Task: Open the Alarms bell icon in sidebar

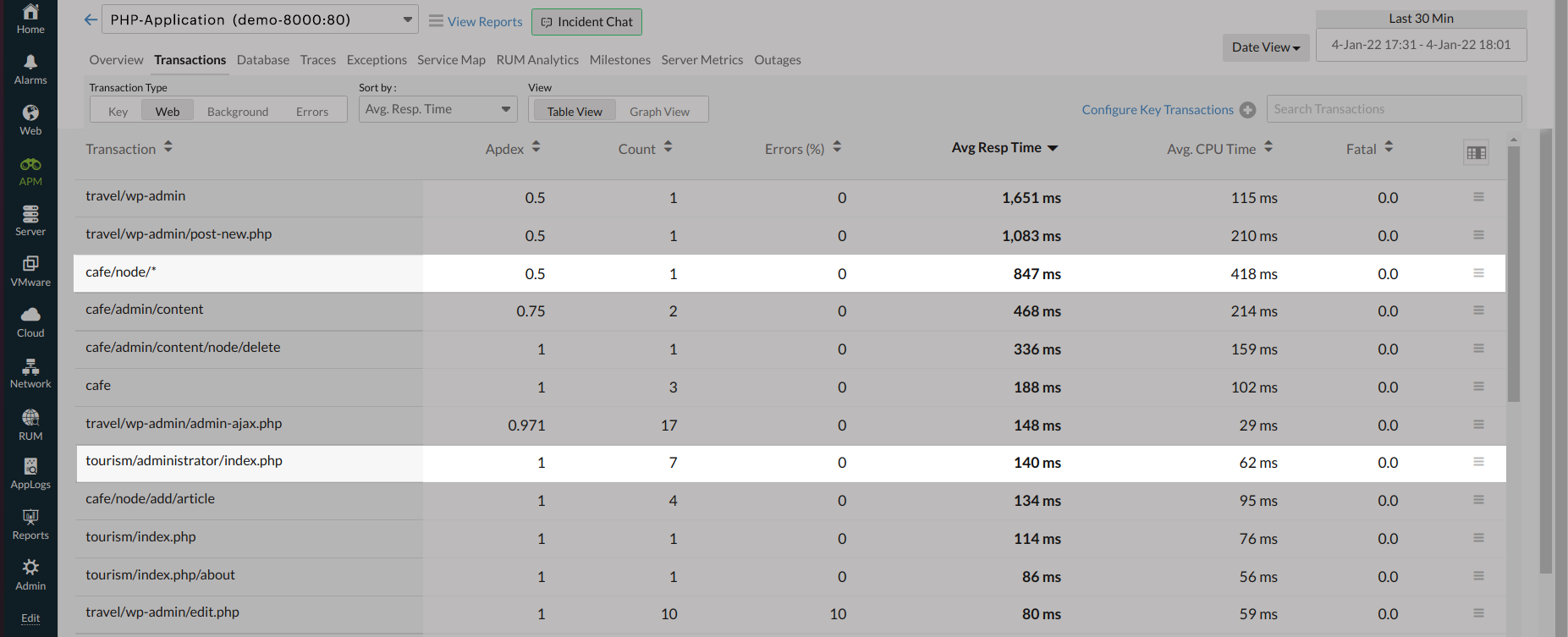Action: [30, 62]
